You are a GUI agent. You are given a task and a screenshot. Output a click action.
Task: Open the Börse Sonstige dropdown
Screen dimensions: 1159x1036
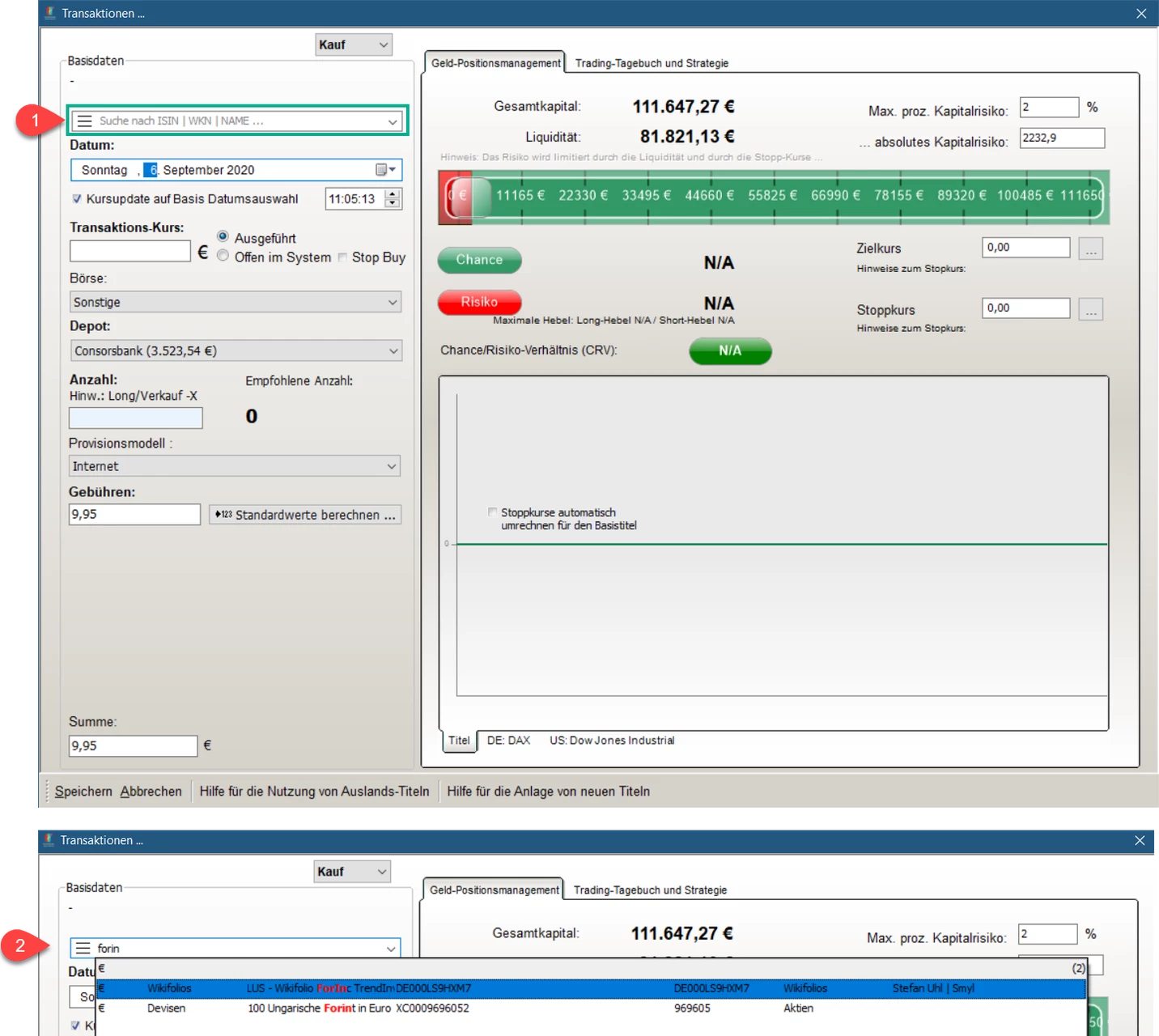click(x=235, y=302)
